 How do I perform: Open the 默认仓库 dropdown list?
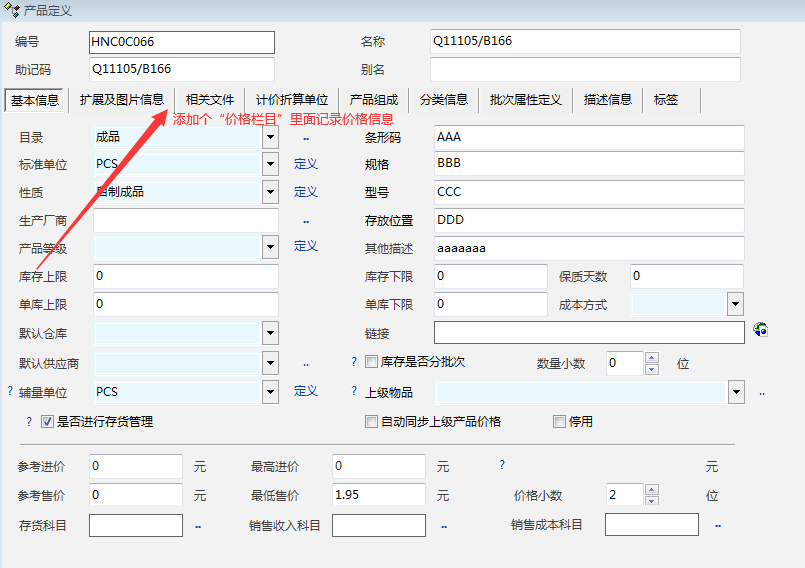click(x=270, y=333)
